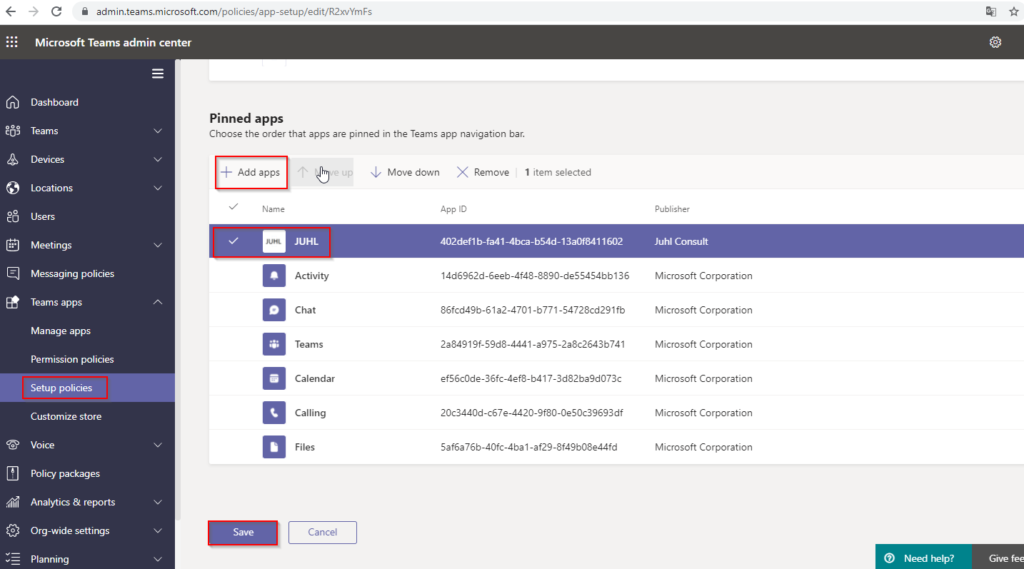Select the Calendar app row name
The width and height of the screenshot is (1024, 569).
[314, 379]
